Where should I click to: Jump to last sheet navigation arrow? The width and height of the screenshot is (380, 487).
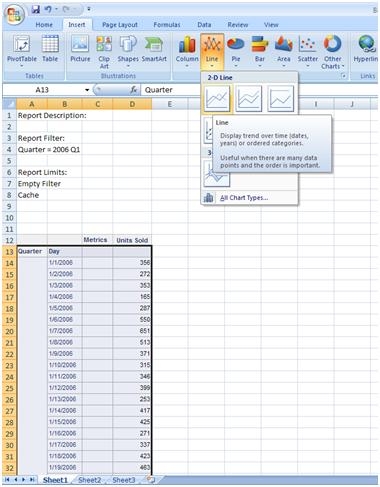click(x=32, y=480)
